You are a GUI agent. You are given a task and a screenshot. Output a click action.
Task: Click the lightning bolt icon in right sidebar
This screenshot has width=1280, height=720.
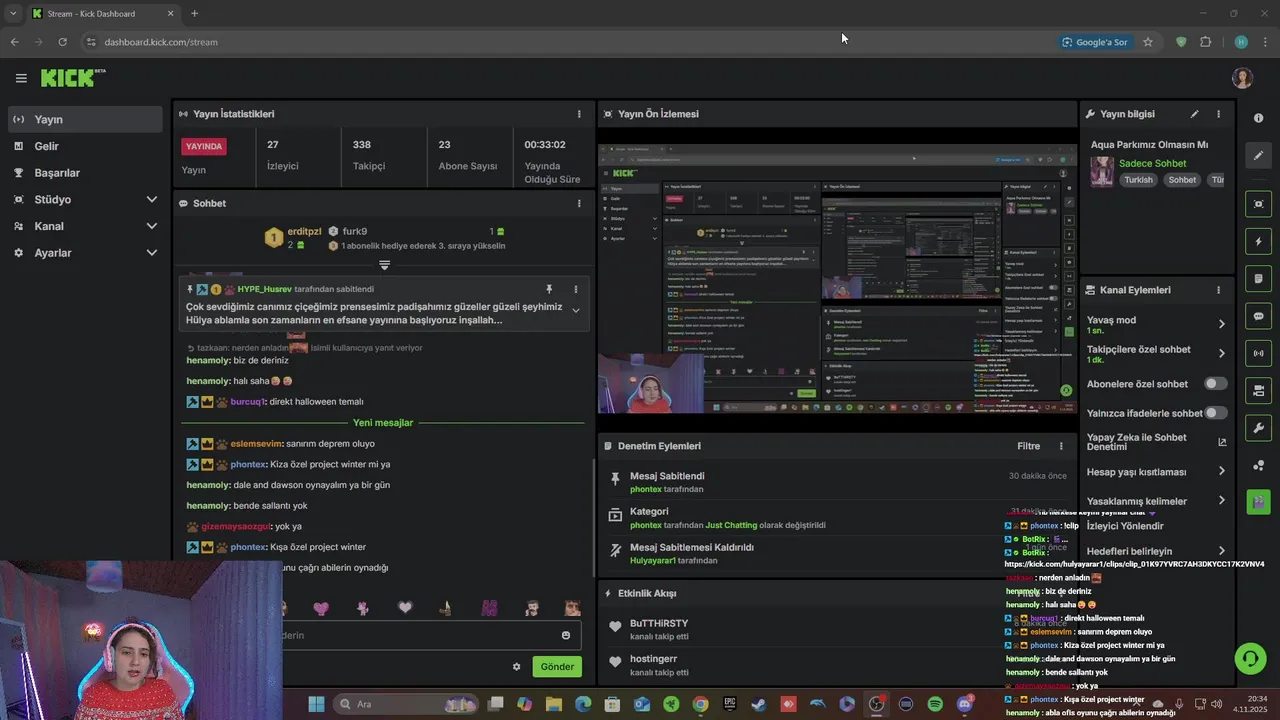point(1258,241)
